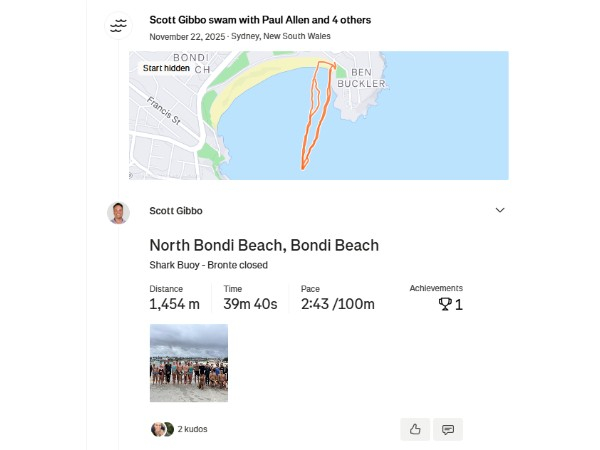Click the 'Start hidden' map badge
Viewport: 600px width, 450px height.
pos(166,68)
